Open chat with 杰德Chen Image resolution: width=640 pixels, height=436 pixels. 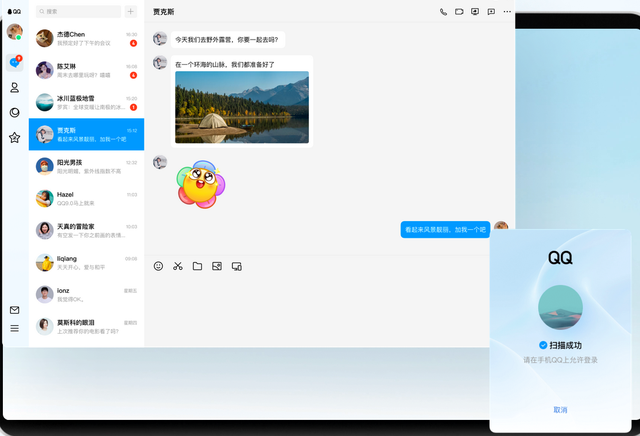87,38
